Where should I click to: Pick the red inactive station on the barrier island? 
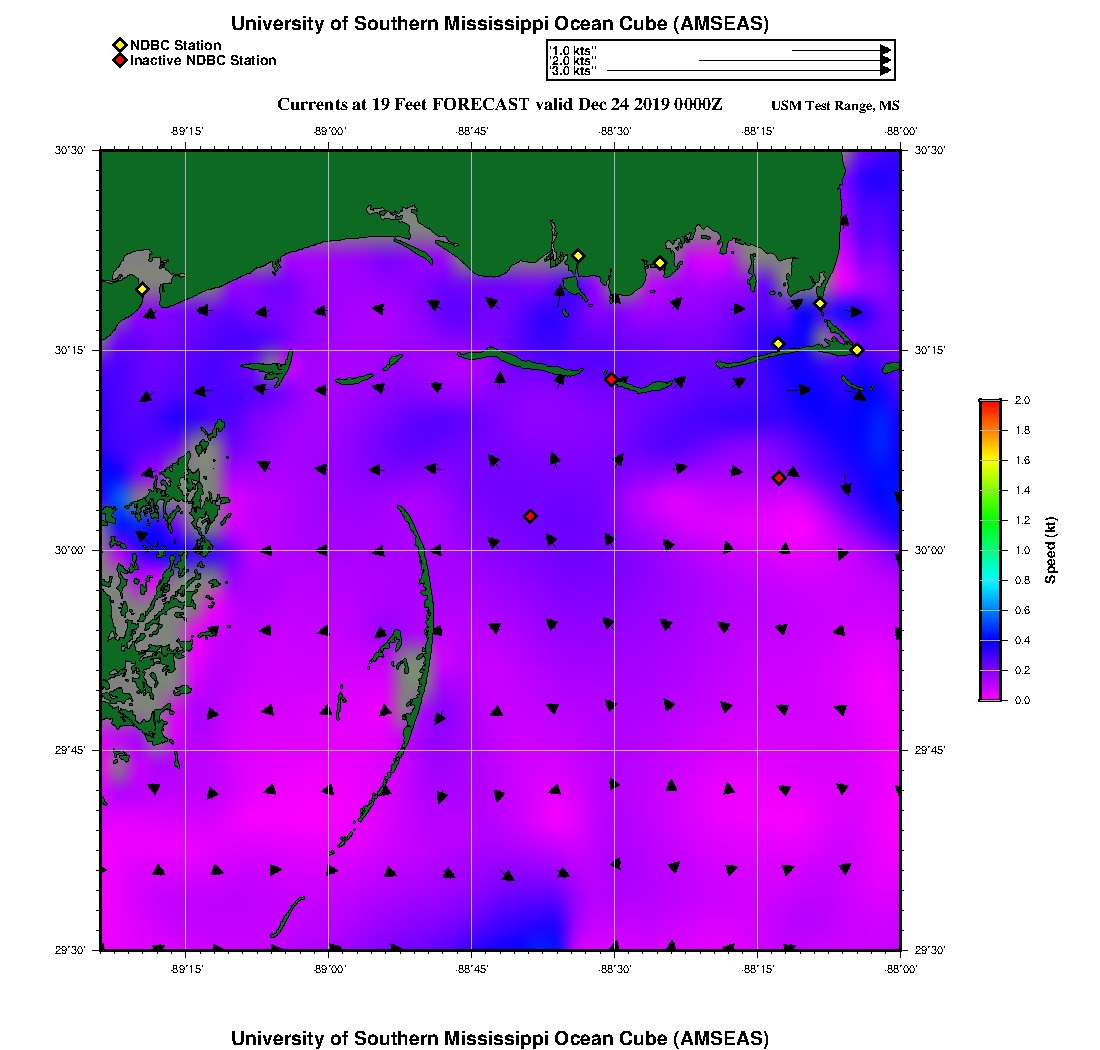point(611,379)
